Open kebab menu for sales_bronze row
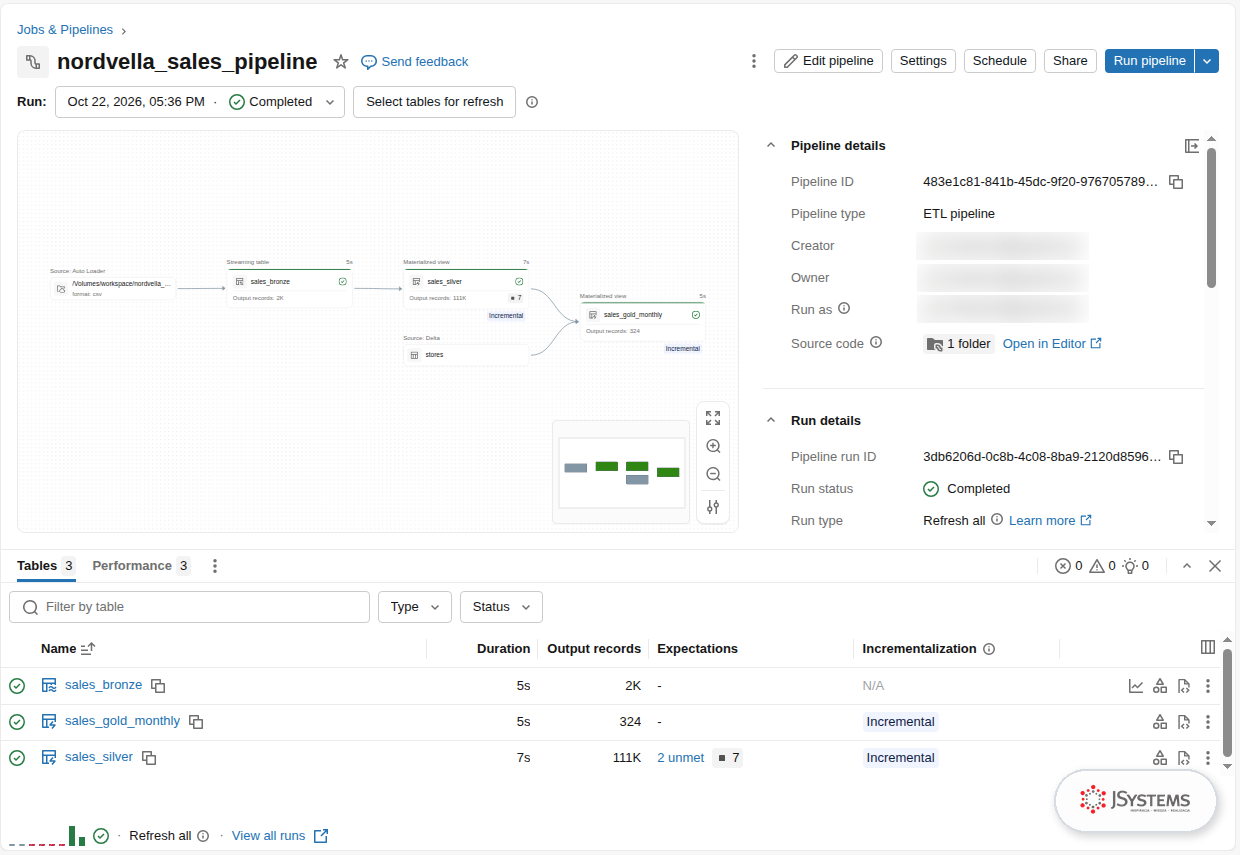The height and width of the screenshot is (855, 1240). (1208, 686)
